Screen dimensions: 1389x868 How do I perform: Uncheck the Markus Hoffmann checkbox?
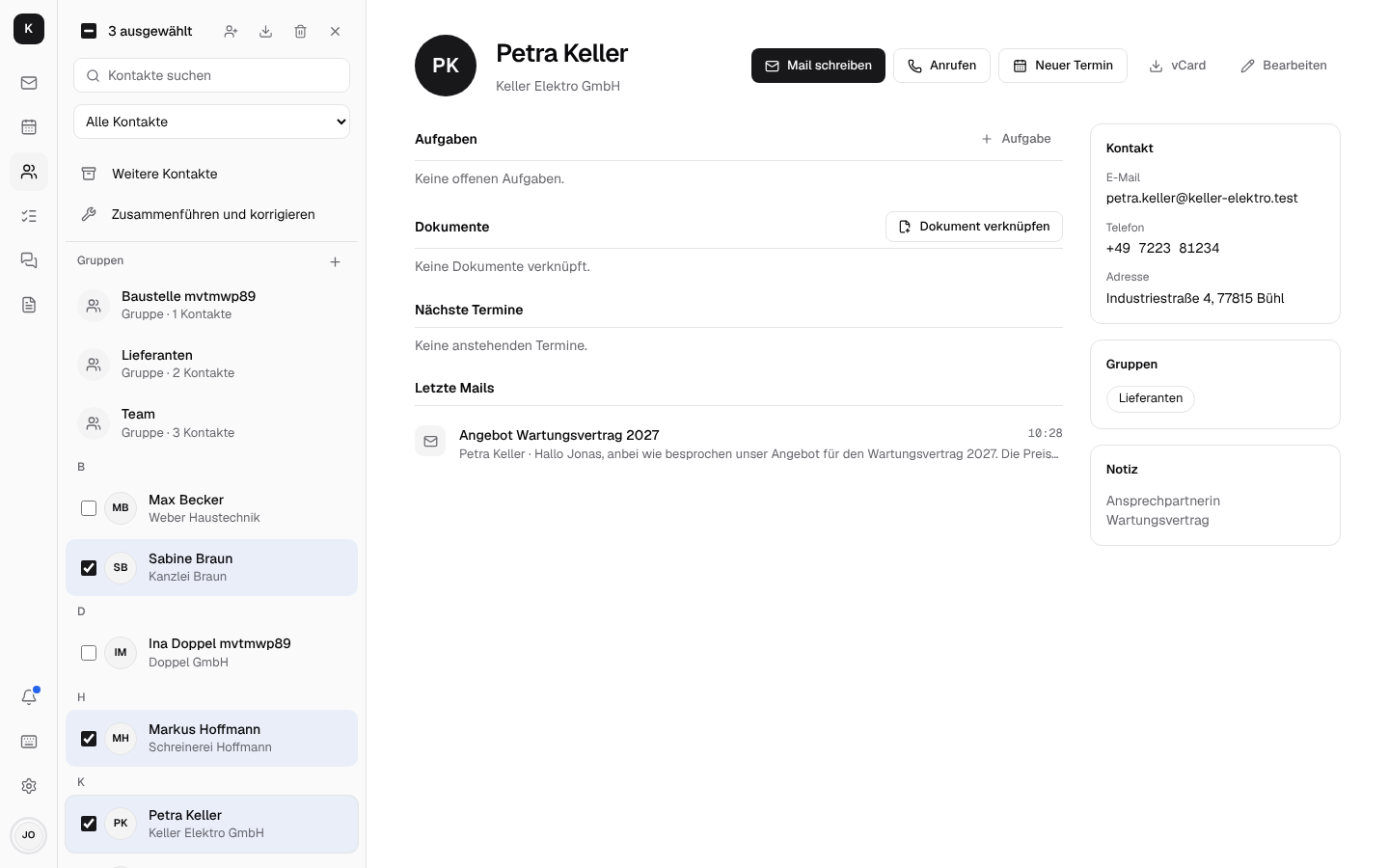point(89,739)
